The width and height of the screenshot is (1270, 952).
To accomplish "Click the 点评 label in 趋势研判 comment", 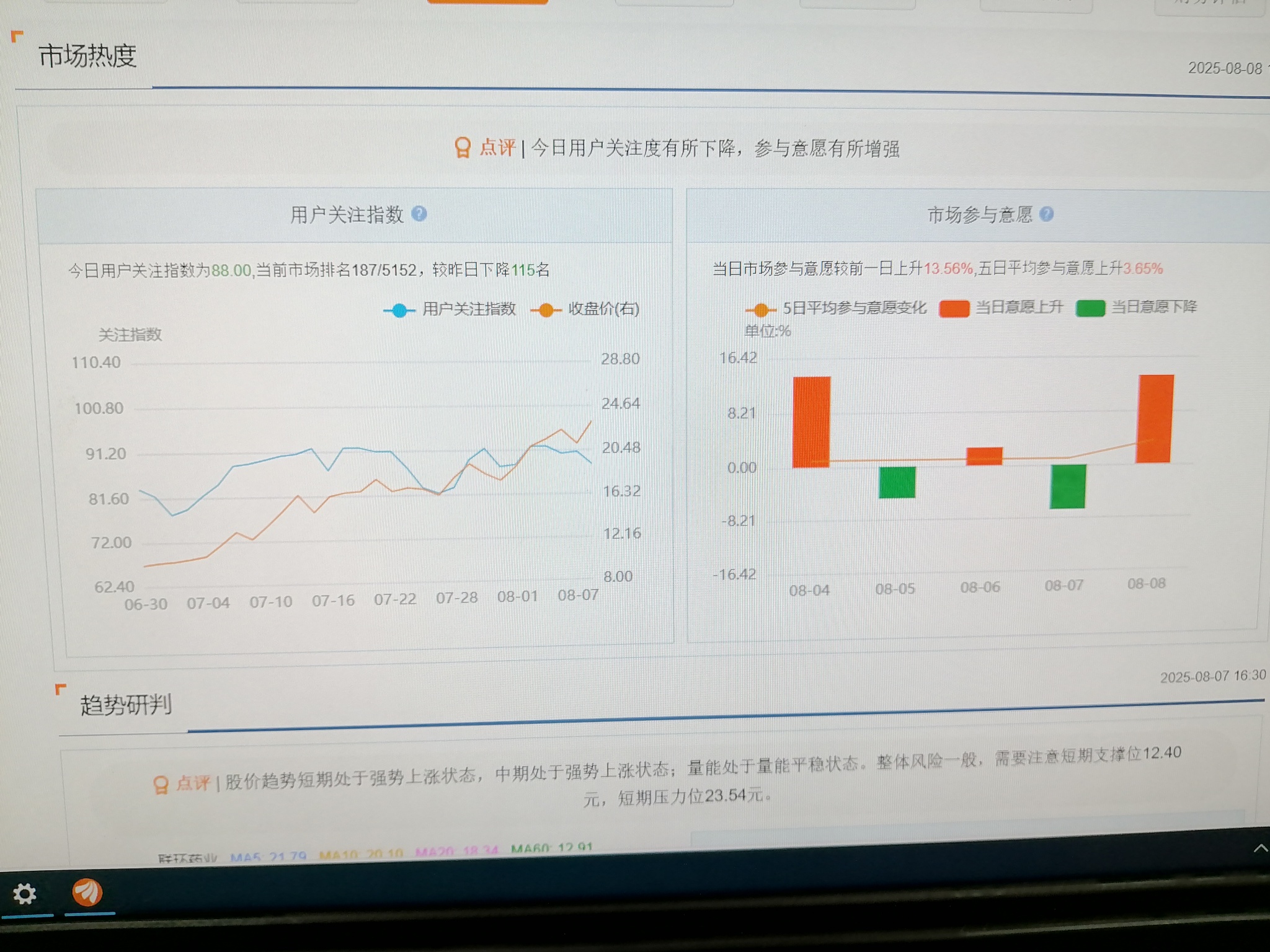I will click(193, 783).
